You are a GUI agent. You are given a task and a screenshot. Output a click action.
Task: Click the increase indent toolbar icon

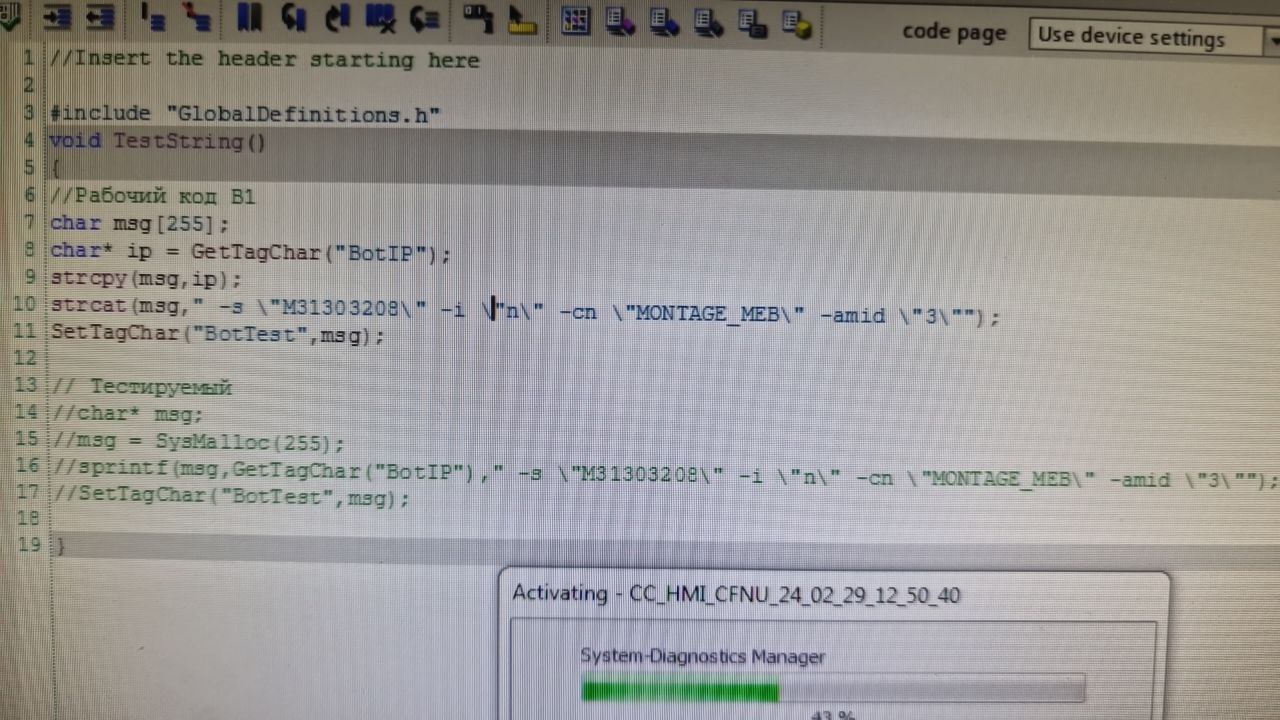[58, 18]
